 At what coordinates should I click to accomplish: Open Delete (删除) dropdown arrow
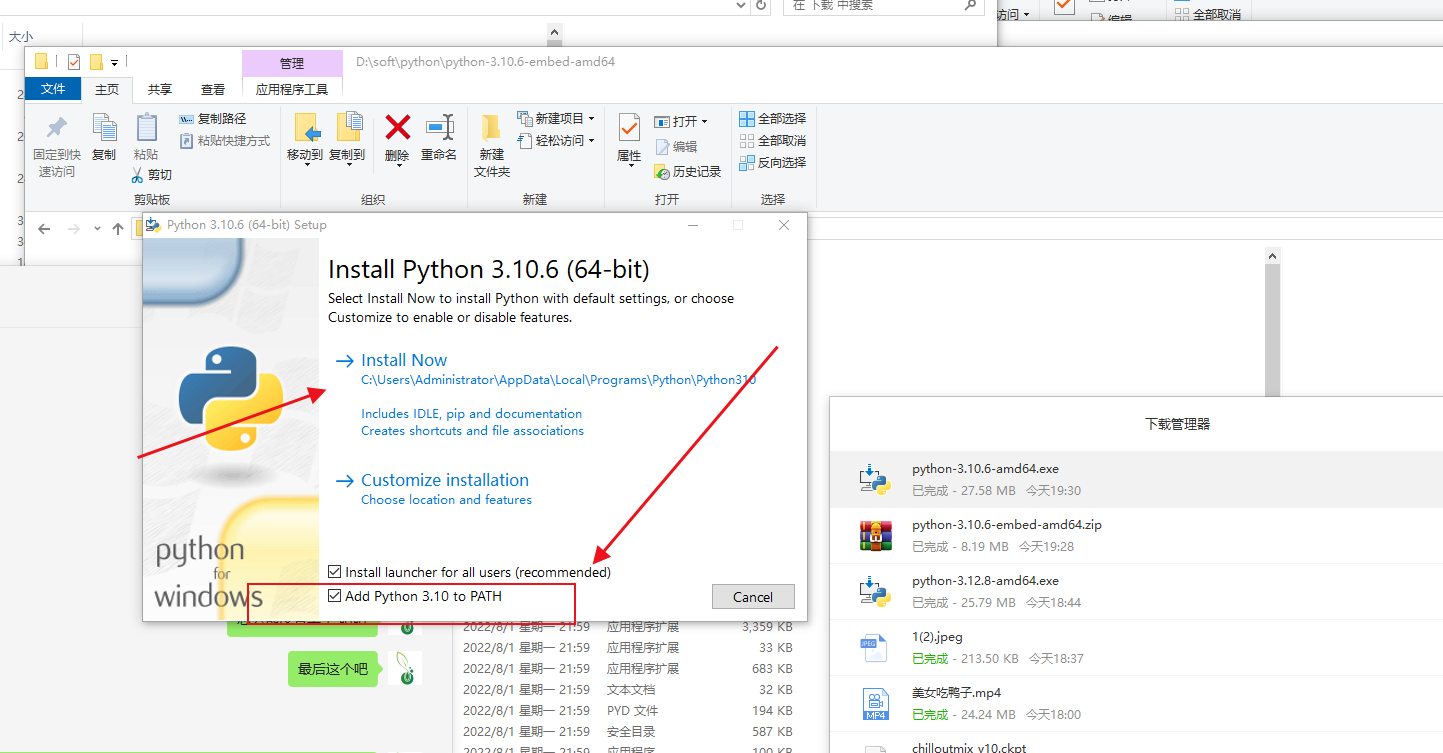tap(398, 165)
